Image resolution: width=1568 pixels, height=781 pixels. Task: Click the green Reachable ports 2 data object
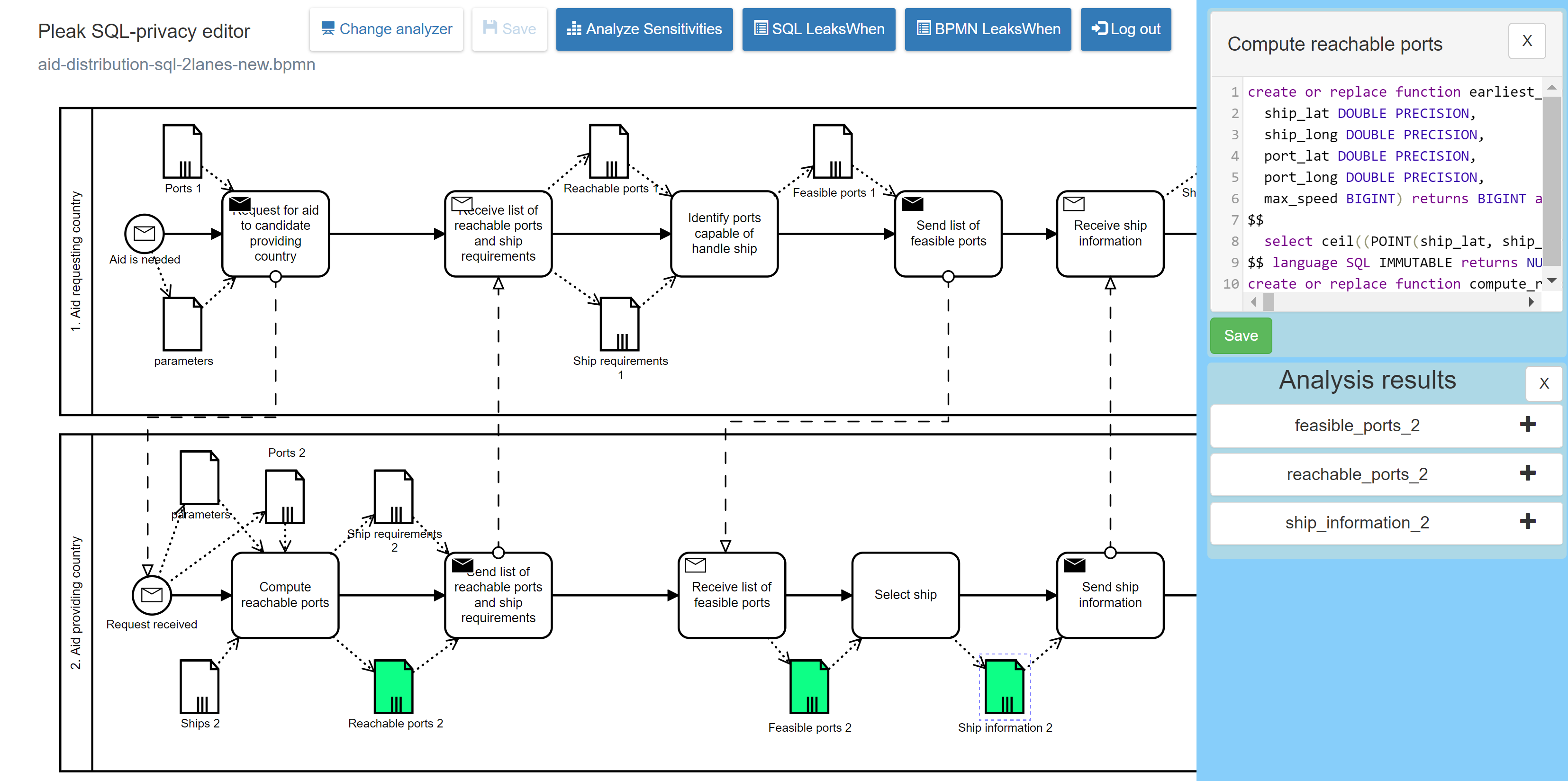[x=393, y=686]
